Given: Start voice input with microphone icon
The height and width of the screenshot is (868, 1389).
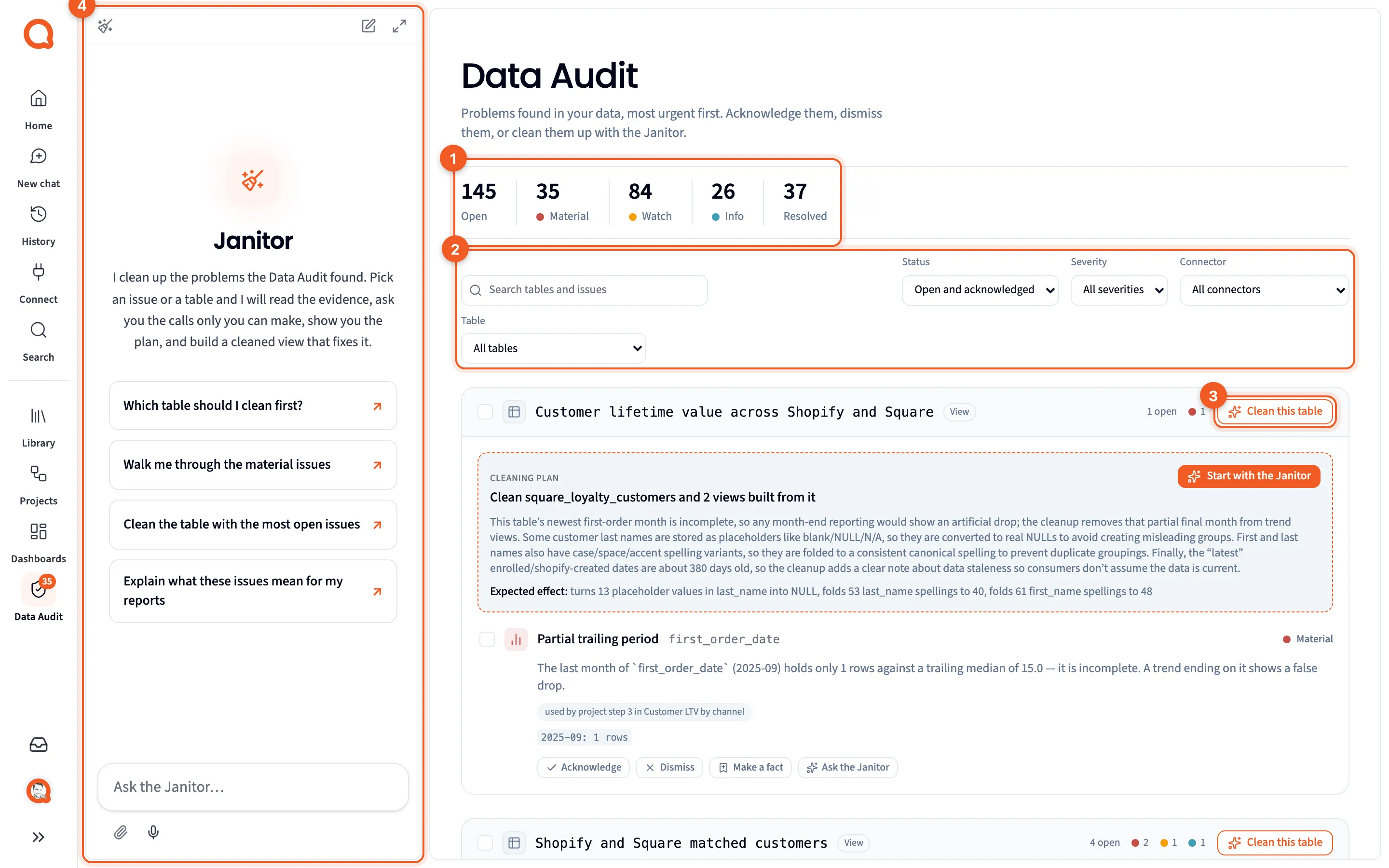Looking at the screenshot, I should (153, 832).
